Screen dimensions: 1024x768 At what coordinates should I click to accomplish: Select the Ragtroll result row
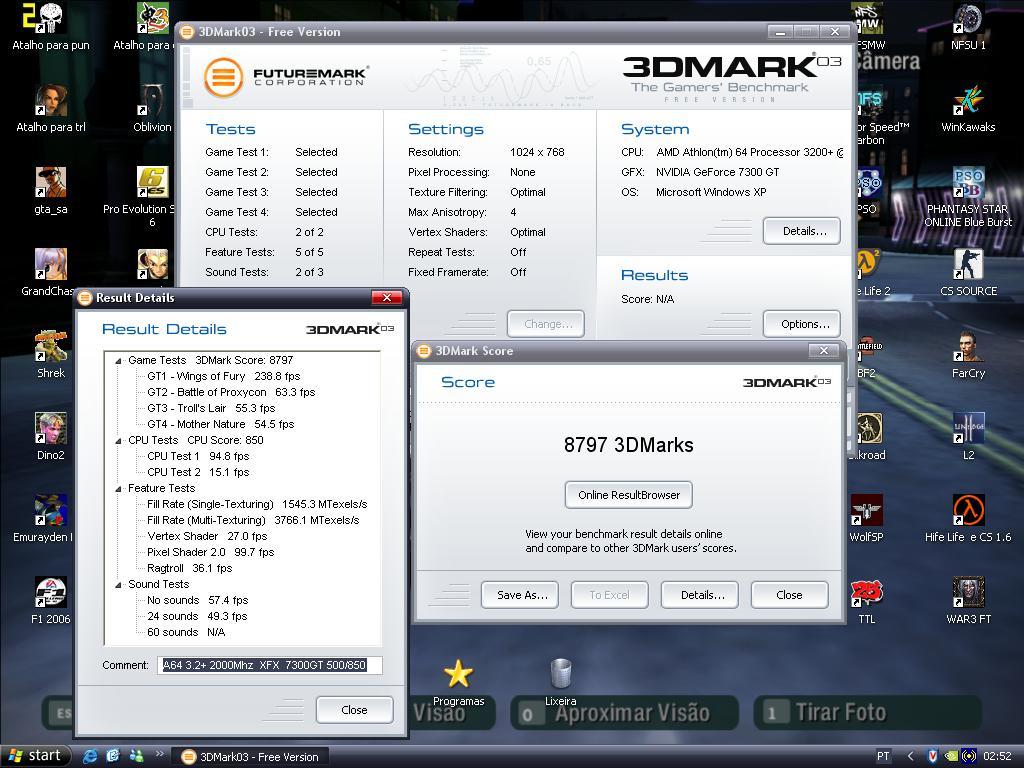(x=189, y=568)
